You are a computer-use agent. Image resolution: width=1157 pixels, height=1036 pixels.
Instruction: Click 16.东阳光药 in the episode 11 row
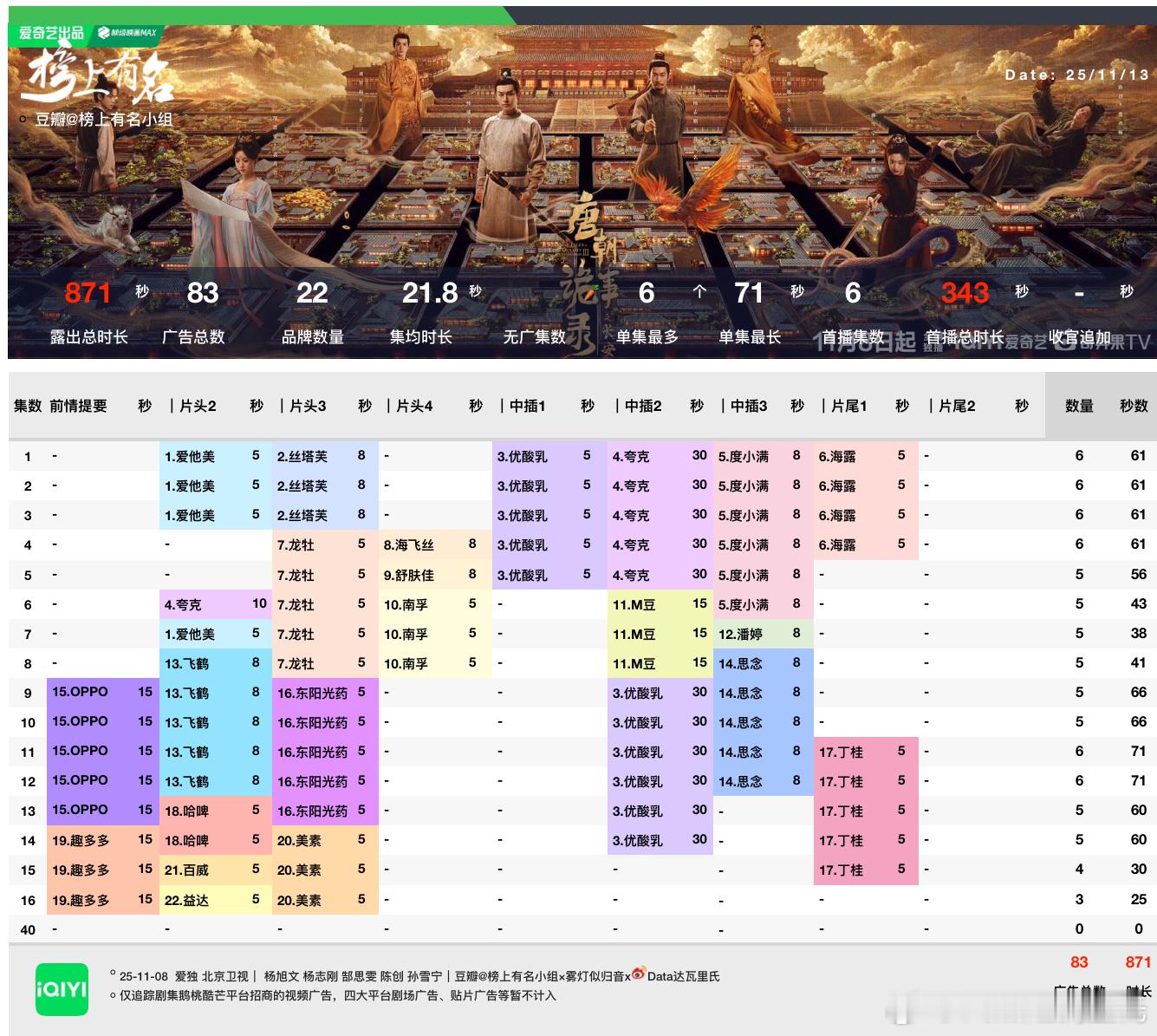pyautogui.click(x=312, y=752)
